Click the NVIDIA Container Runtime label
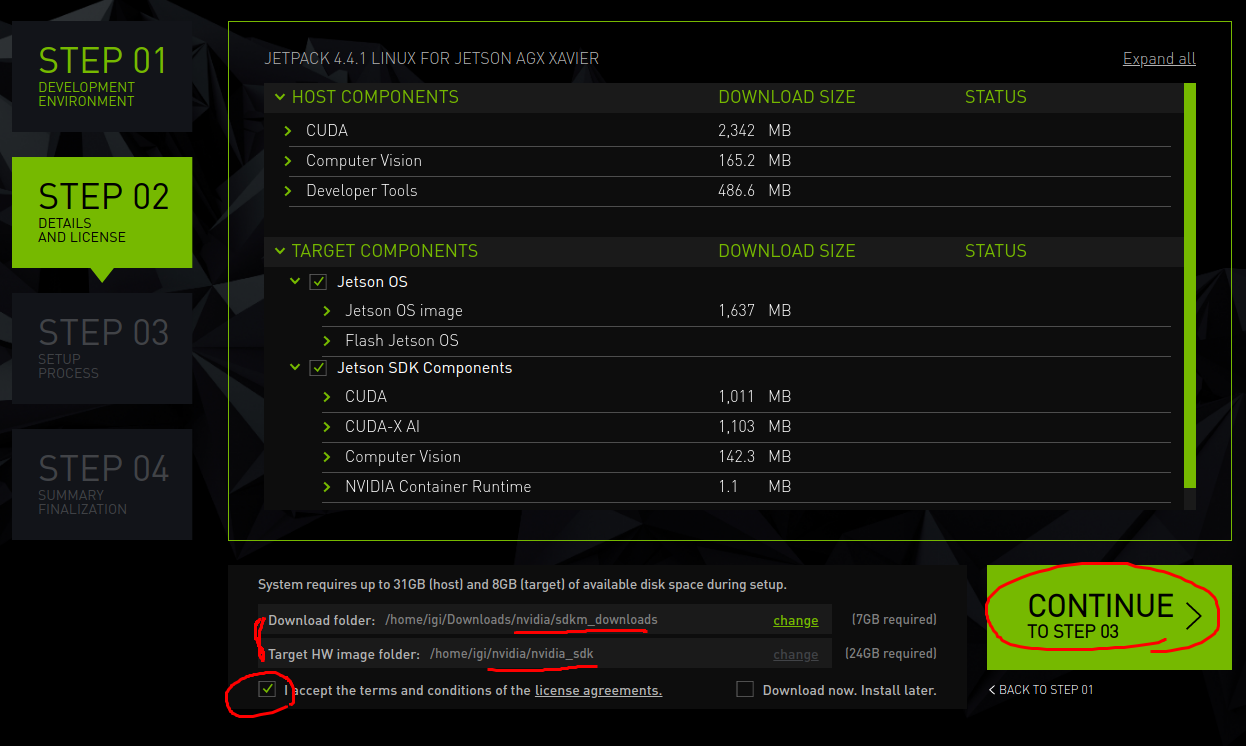This screenshot has width=1246, height=746. click(438, 487)
